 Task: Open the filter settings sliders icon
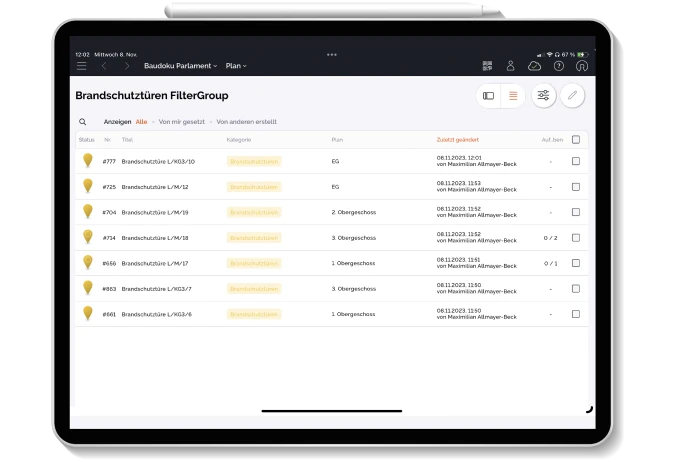pyautogui.click(x=543, y=96)
